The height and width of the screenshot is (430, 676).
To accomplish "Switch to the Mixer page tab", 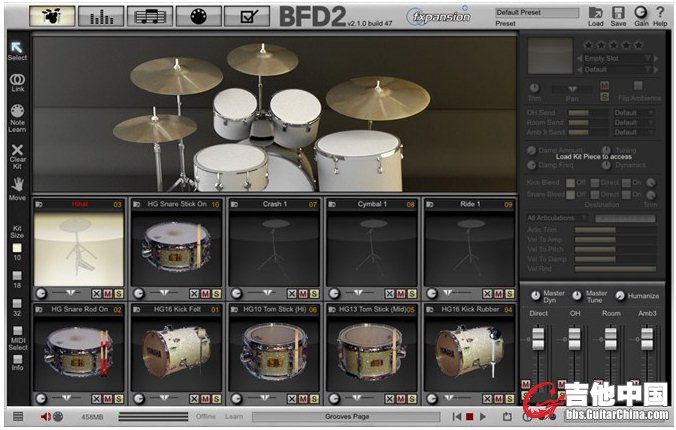I will (x=101, y=16).
